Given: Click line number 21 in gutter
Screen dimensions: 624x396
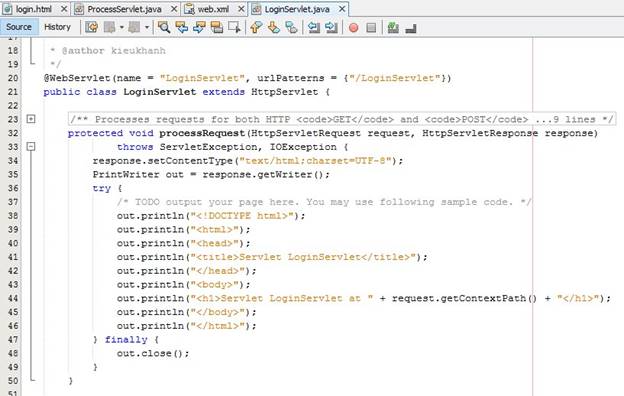Looking at the screenshot, I should point(13,92).
